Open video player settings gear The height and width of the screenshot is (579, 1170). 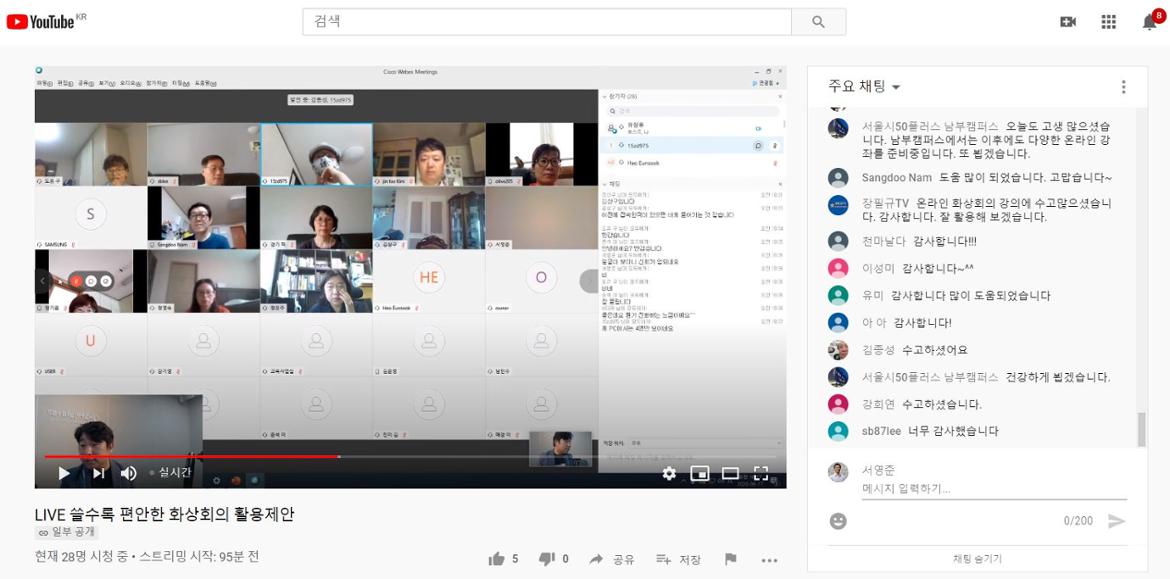tap(669, 473)
